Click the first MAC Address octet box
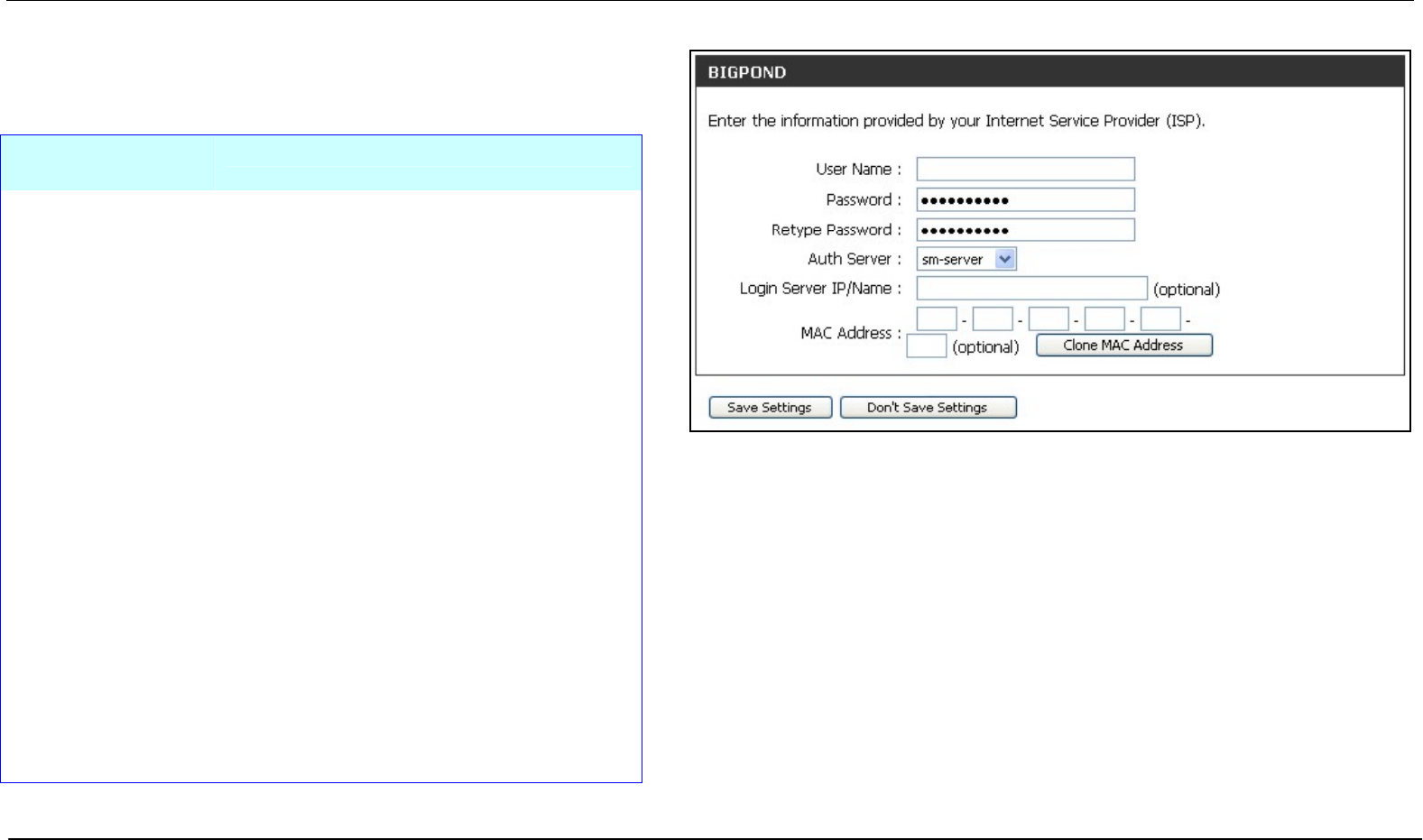This screenshot has width=1423, height=840. click(x=937, y=318)
